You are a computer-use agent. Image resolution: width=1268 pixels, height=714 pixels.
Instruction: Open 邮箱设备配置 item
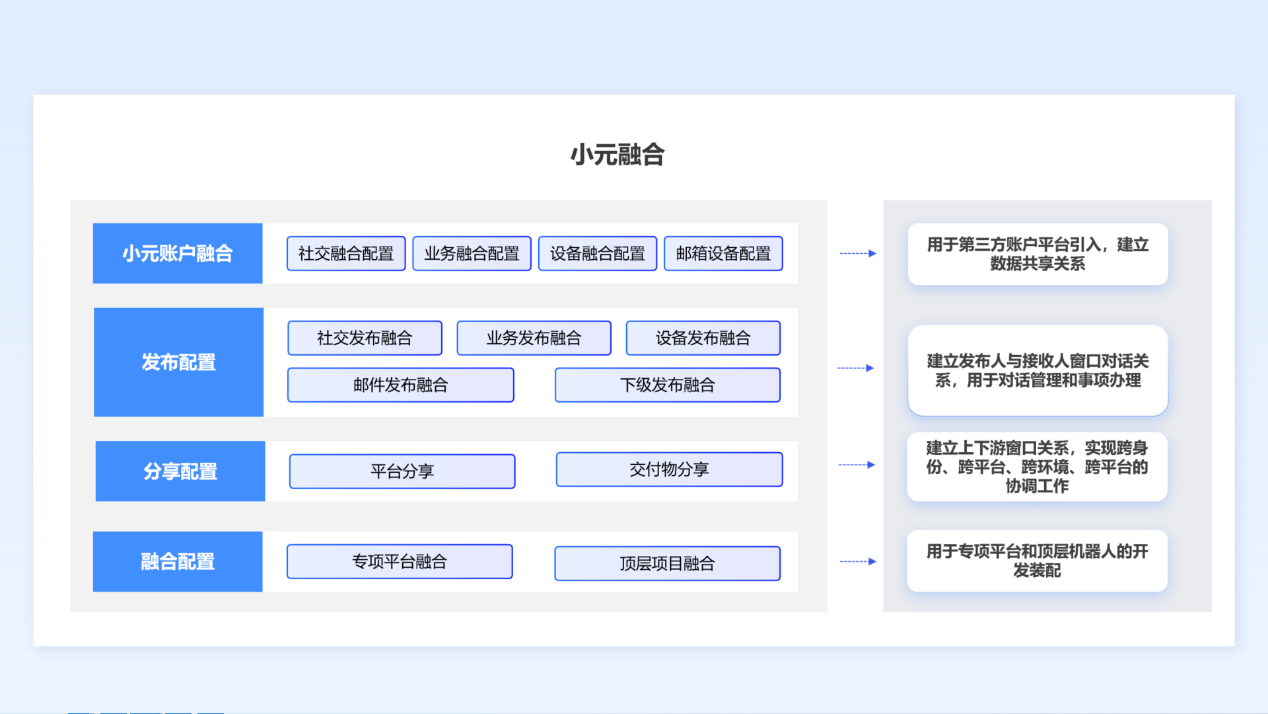point(724,254)
